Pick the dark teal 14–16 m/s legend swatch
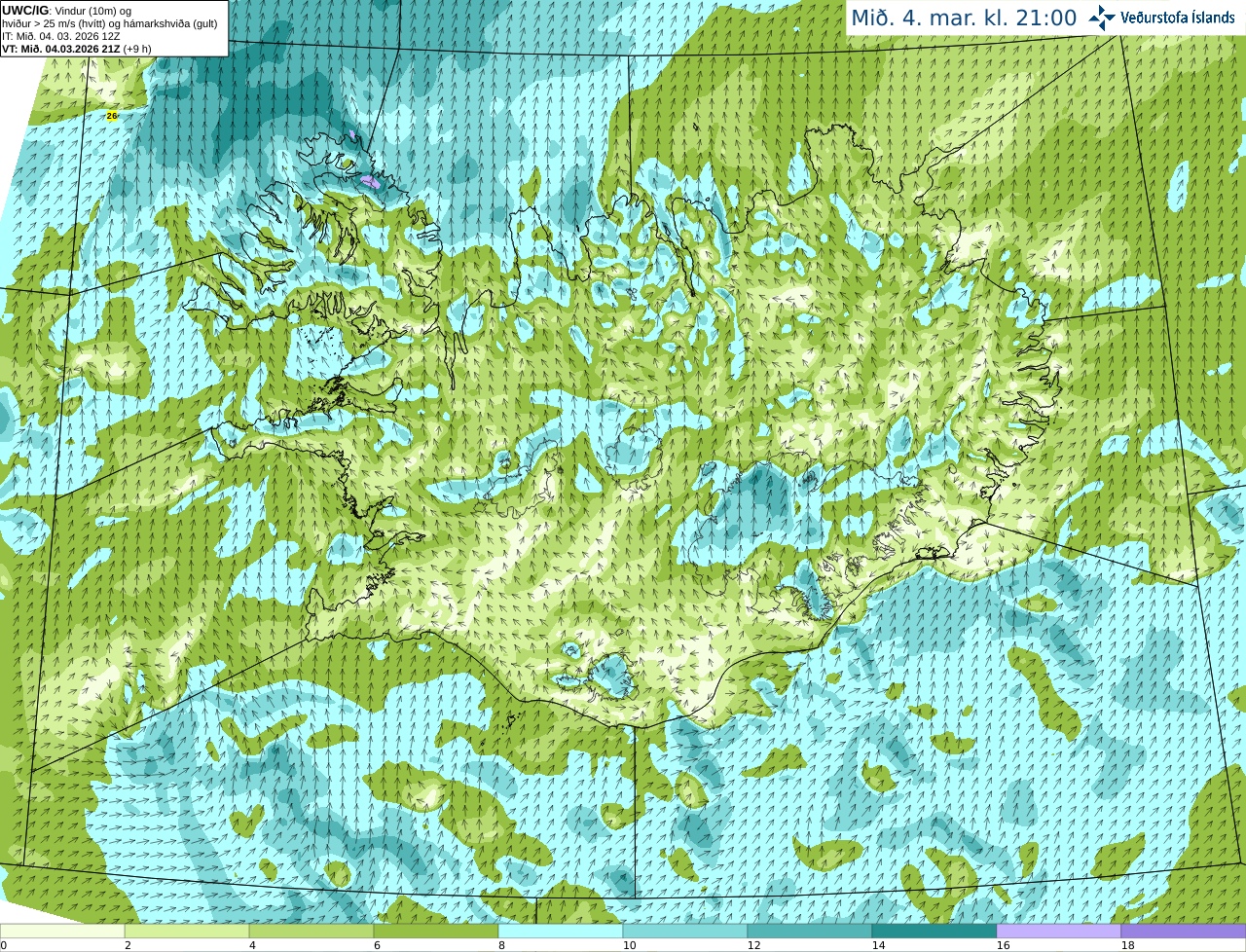The height and width of the screenshot is (952, 1246). click(x=934, y=932)
